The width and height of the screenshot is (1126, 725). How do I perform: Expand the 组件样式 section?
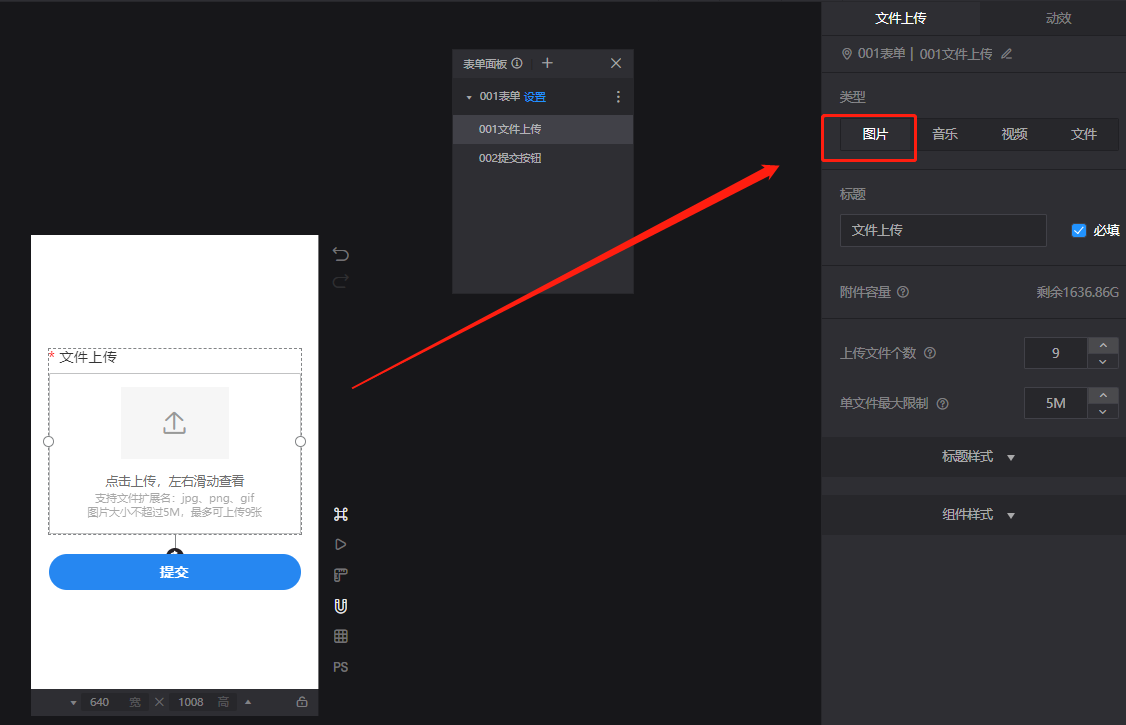pos(978,515)
